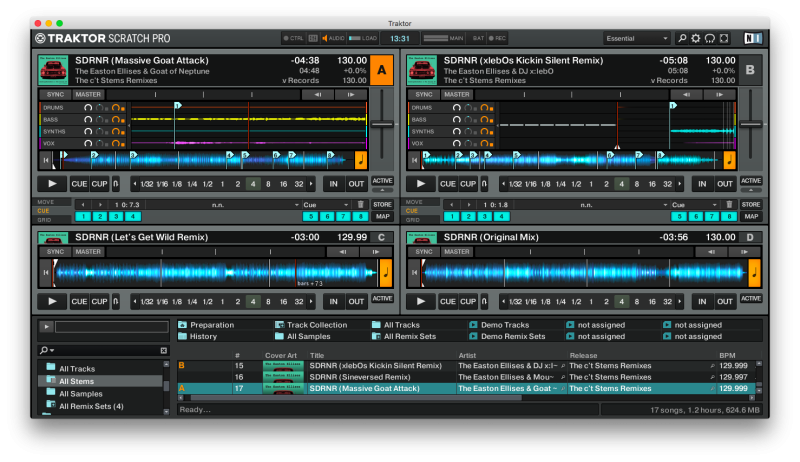Open the Track Collection favorite folder

[x=311, y=325]
